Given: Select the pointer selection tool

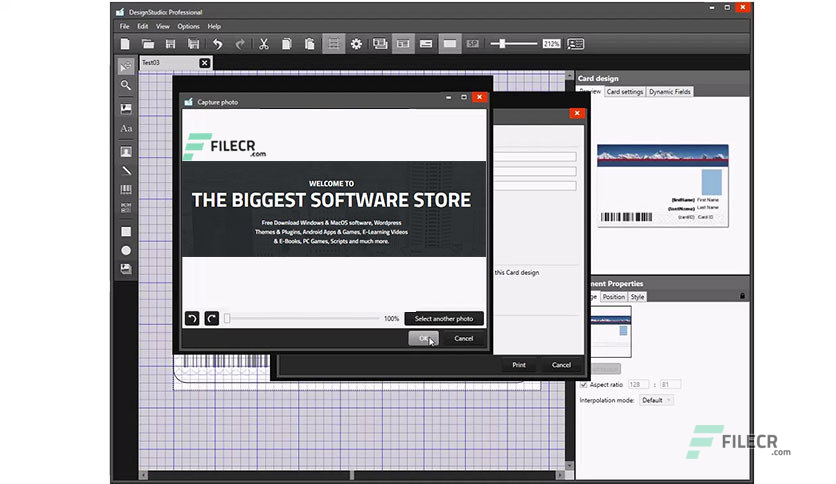Looking at the screenshot, I should (x=126, y=67).
